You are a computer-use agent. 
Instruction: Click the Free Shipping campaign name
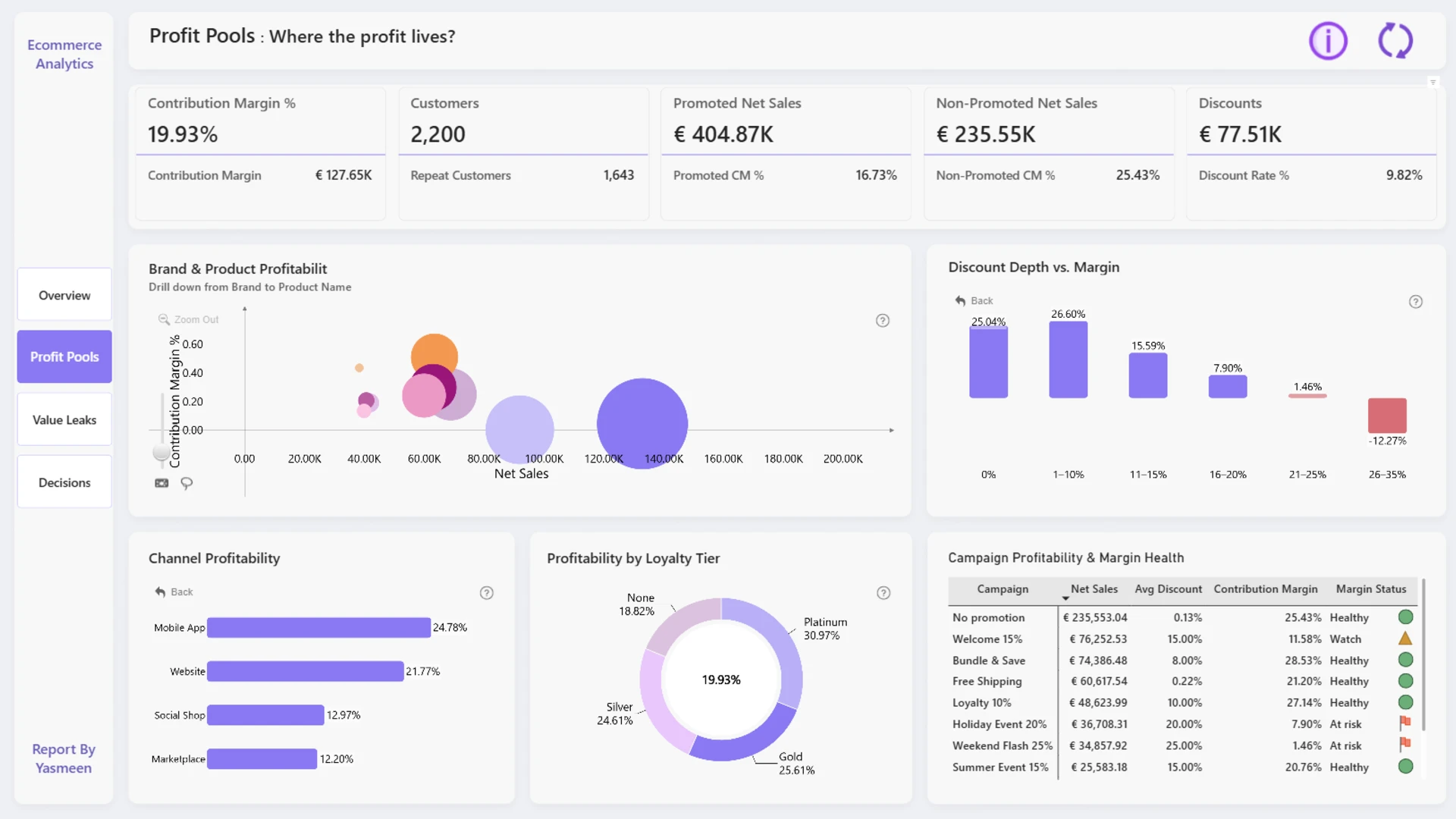point(987,682)
